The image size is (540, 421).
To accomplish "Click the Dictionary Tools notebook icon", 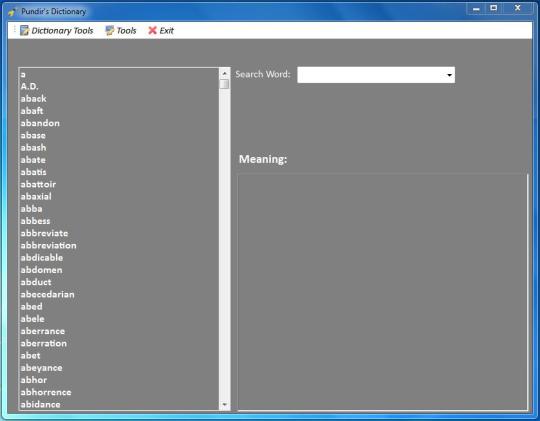I will 24,31.
